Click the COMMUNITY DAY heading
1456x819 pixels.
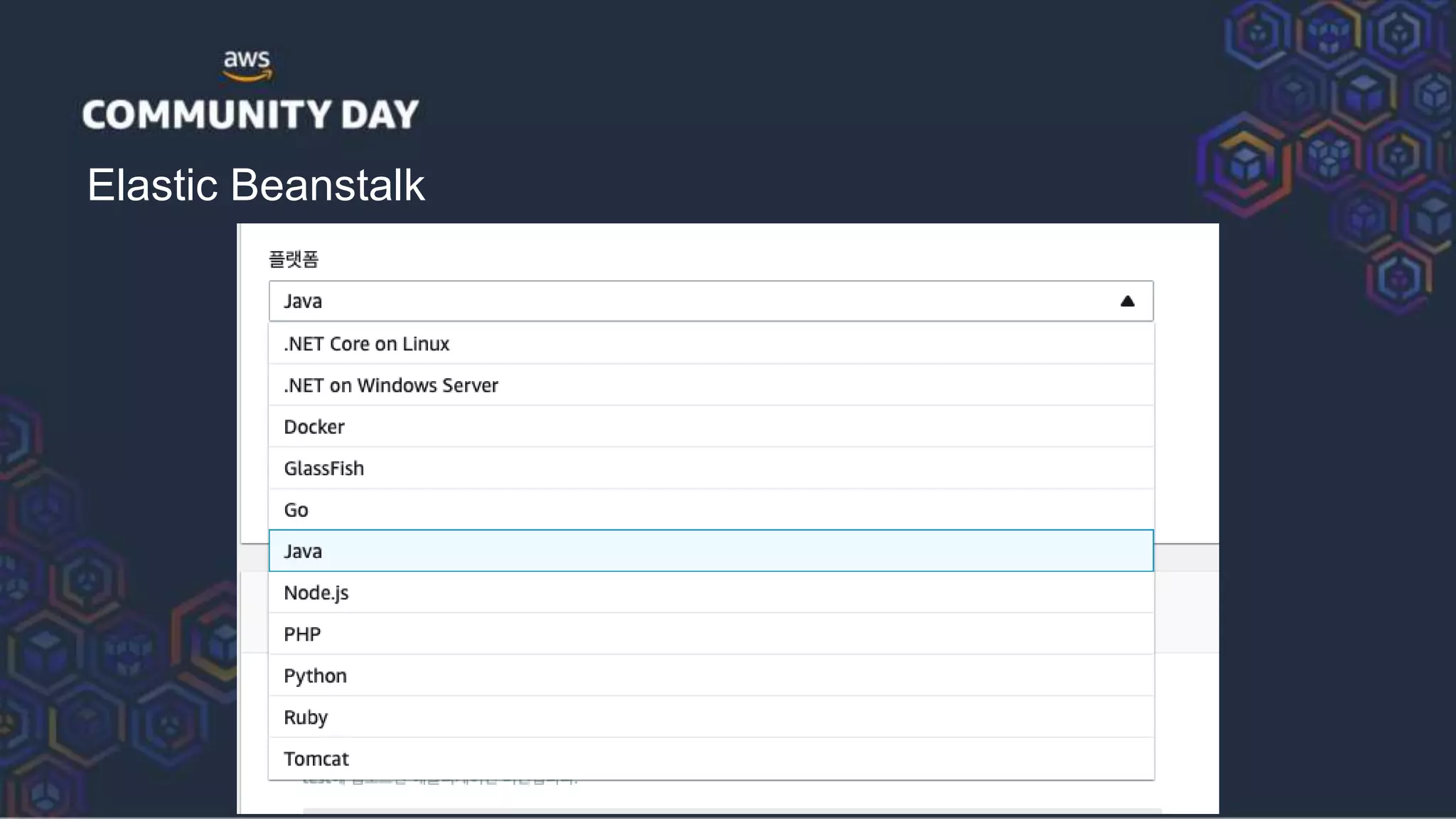pyautogui.click(x=250, y=115)
